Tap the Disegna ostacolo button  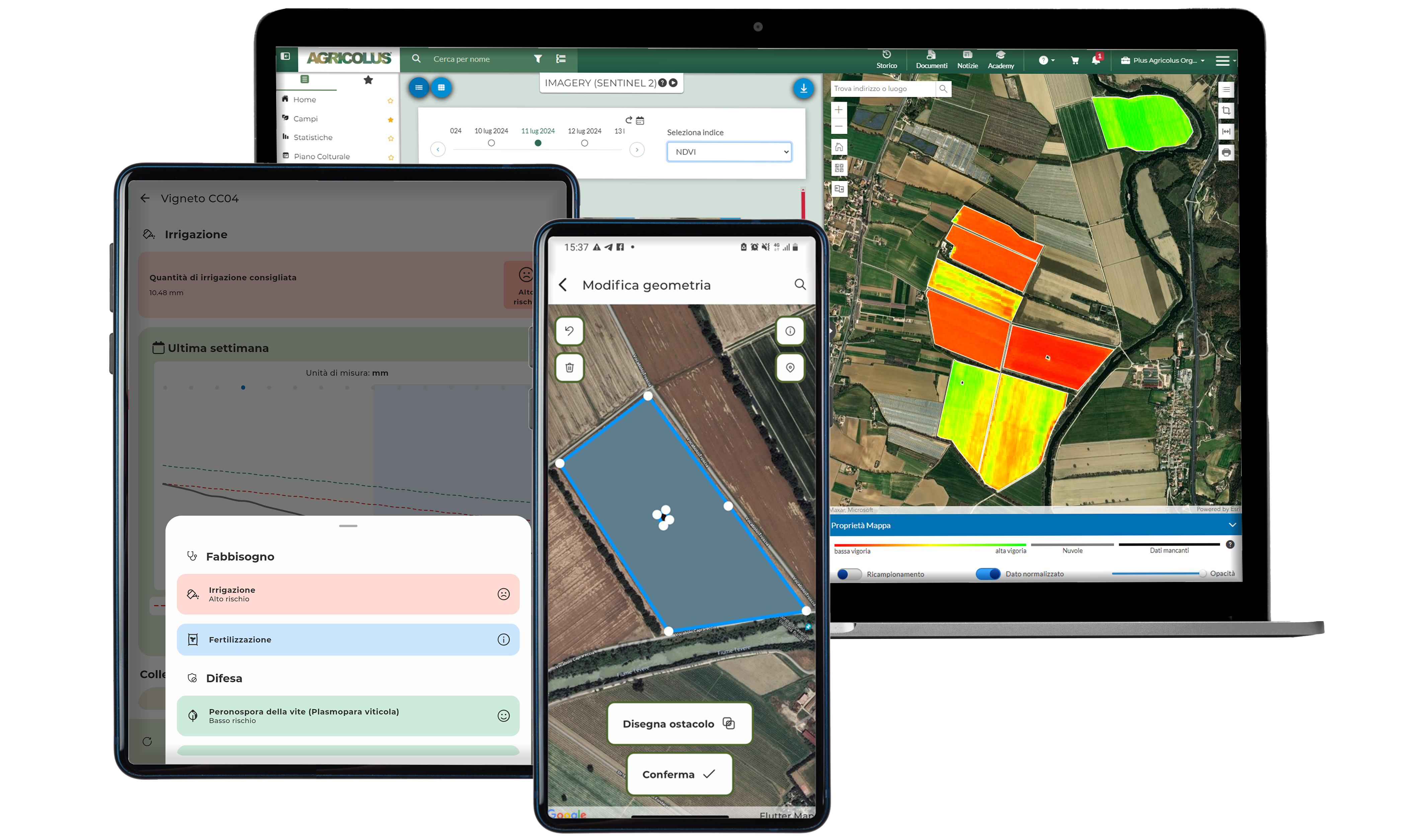679,724
